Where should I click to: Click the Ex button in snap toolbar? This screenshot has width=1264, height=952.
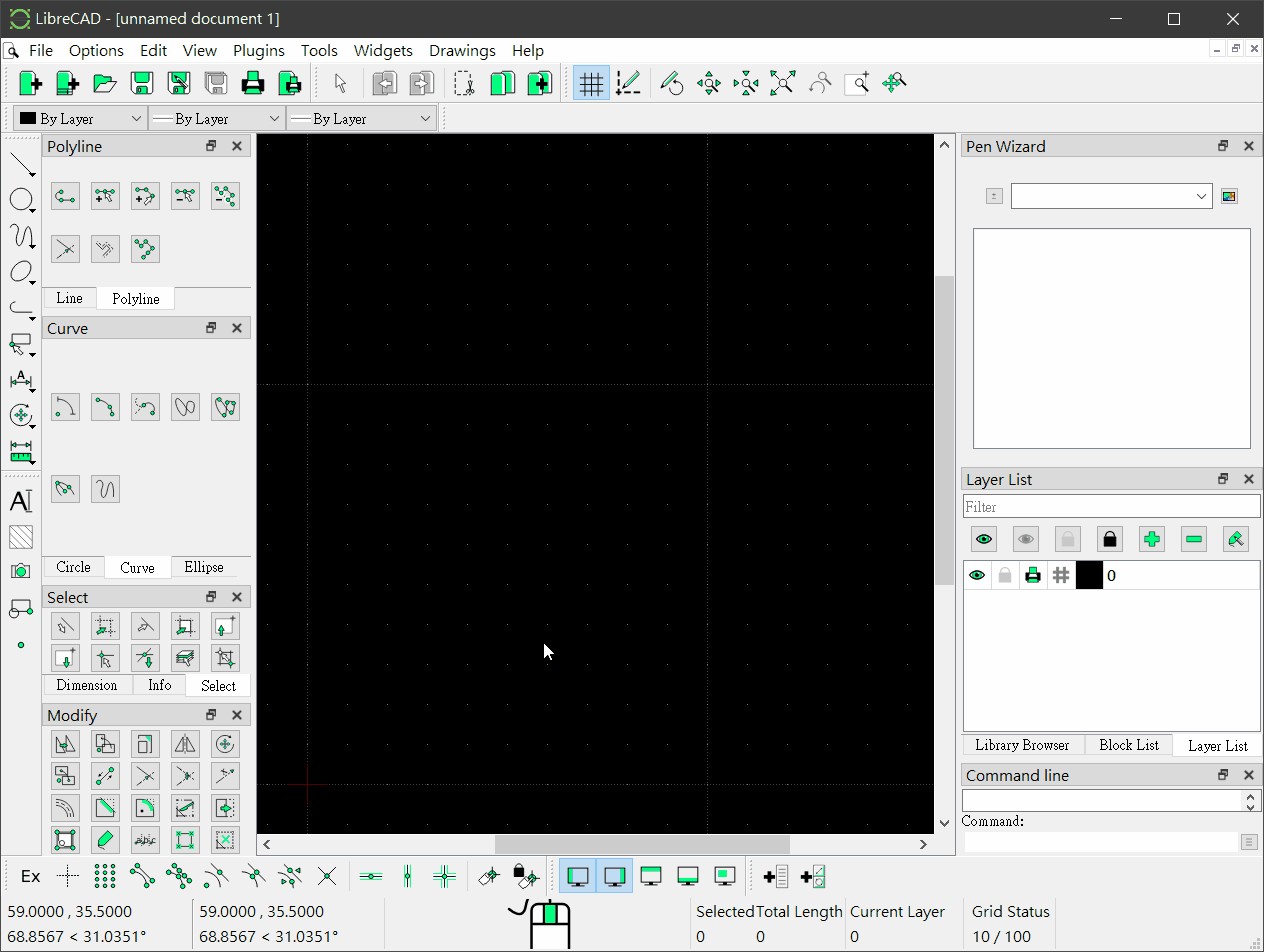(31, 877)
